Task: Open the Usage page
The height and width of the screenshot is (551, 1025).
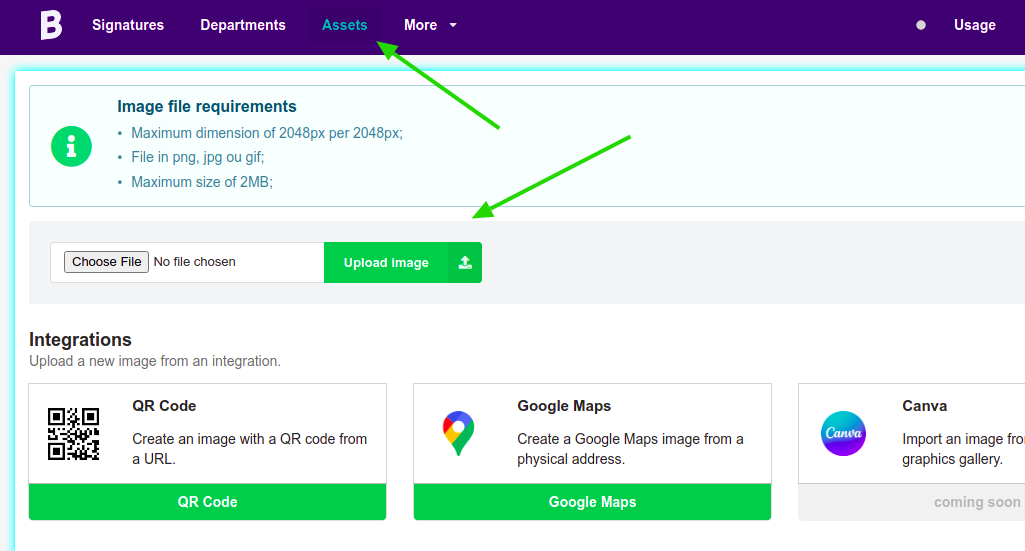Action: coord(975,25)
